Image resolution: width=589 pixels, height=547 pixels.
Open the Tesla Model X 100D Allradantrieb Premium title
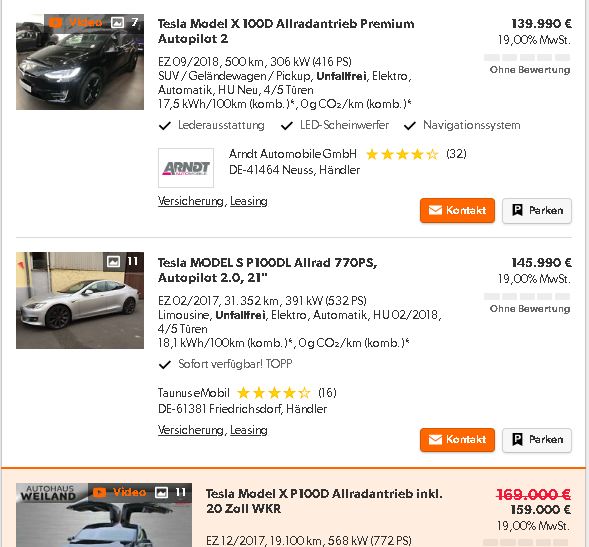pyautogui.click(x=286, y=31)
